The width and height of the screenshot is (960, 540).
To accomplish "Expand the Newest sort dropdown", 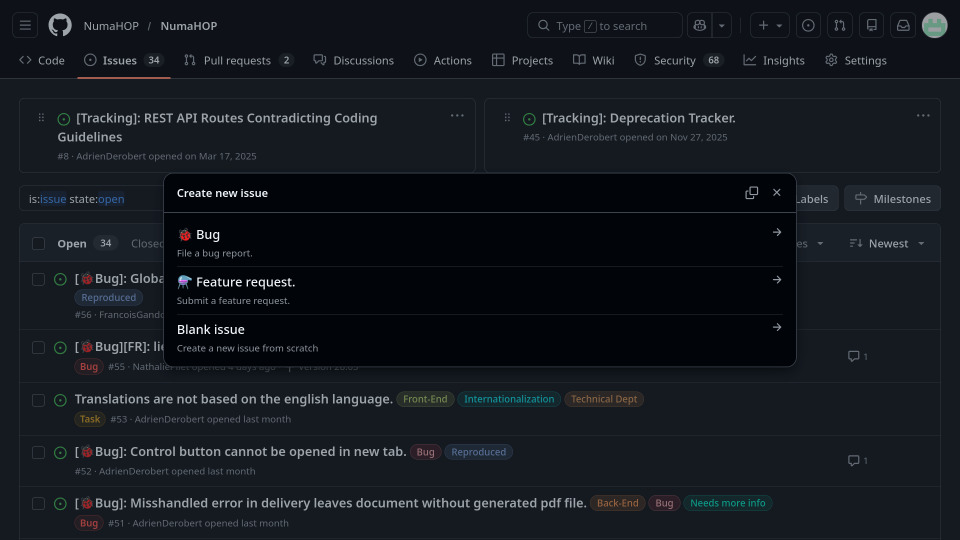I will [x=887, y=243].
